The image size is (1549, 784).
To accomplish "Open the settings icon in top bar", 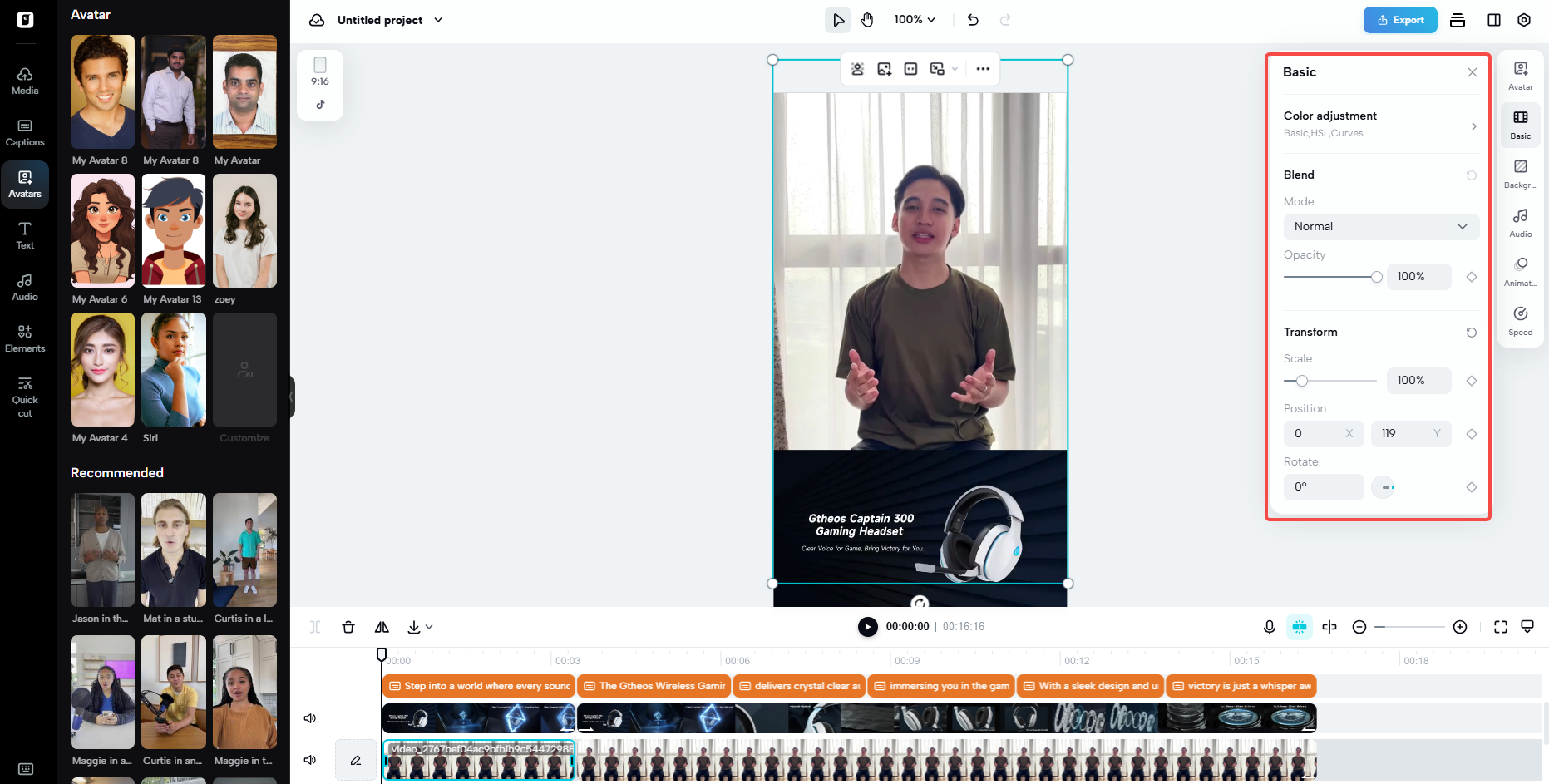I will point(1524,20).
